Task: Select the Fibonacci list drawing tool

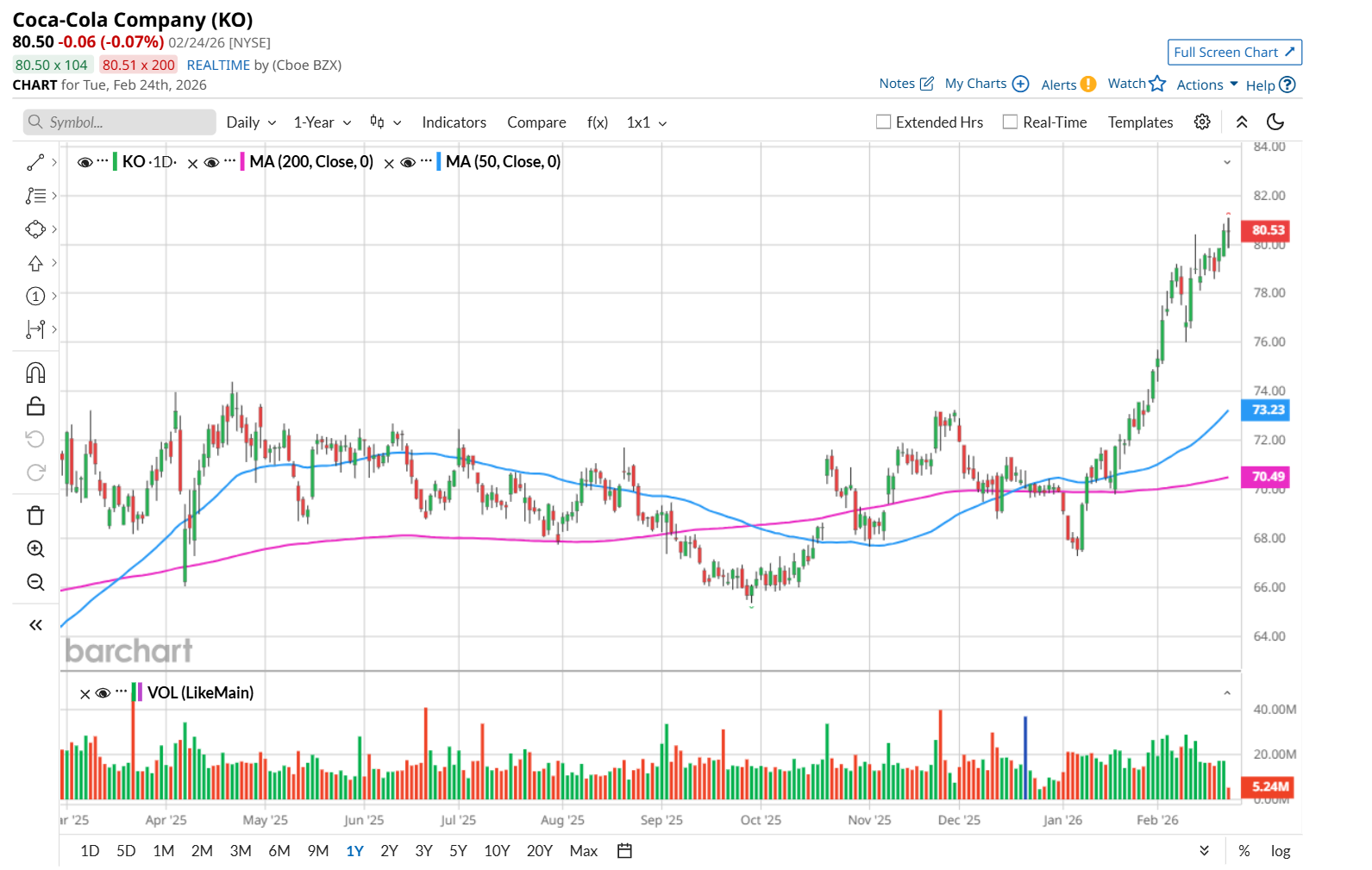Action: (x=35, y=196)
